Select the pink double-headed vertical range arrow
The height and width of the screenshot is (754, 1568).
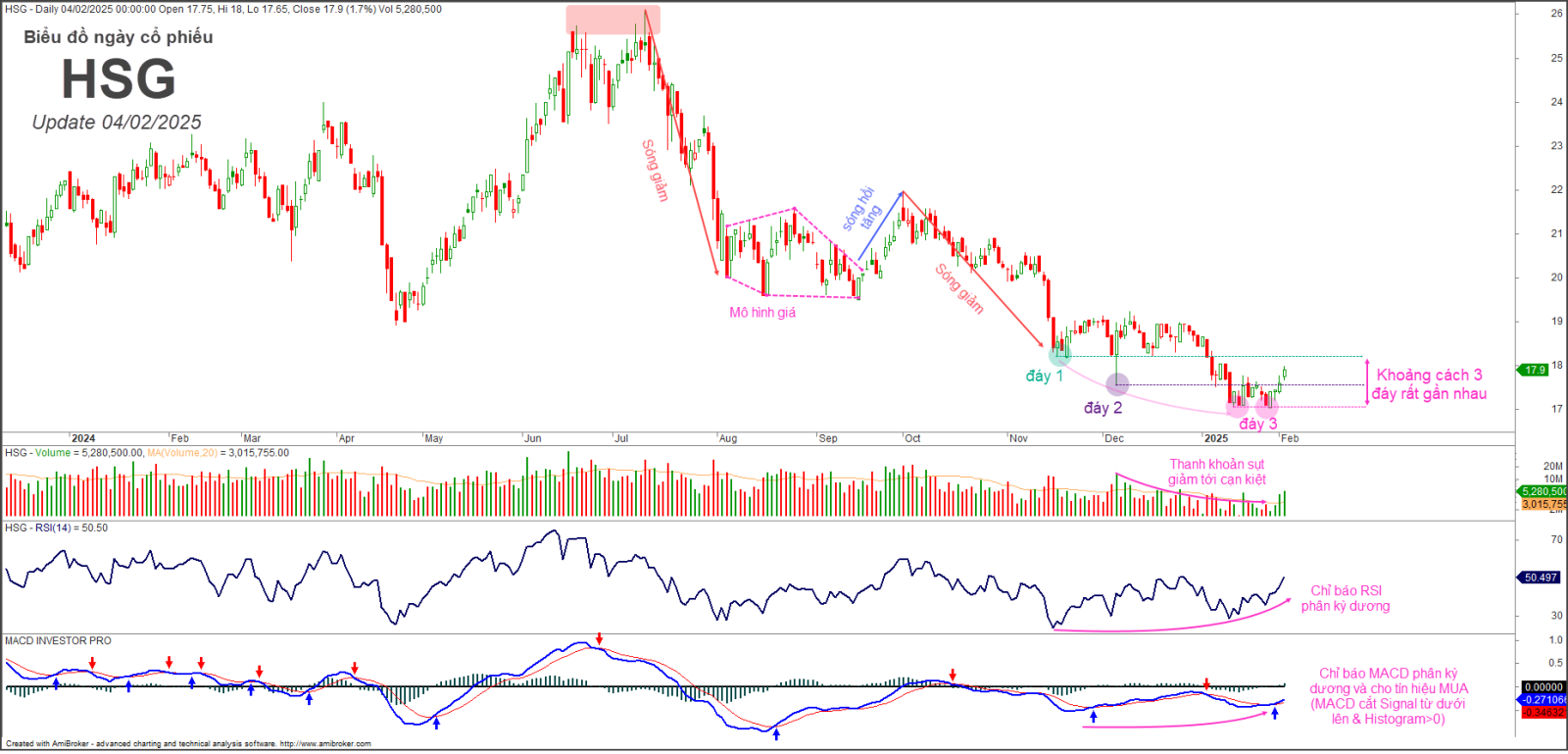click(1367, 382)
